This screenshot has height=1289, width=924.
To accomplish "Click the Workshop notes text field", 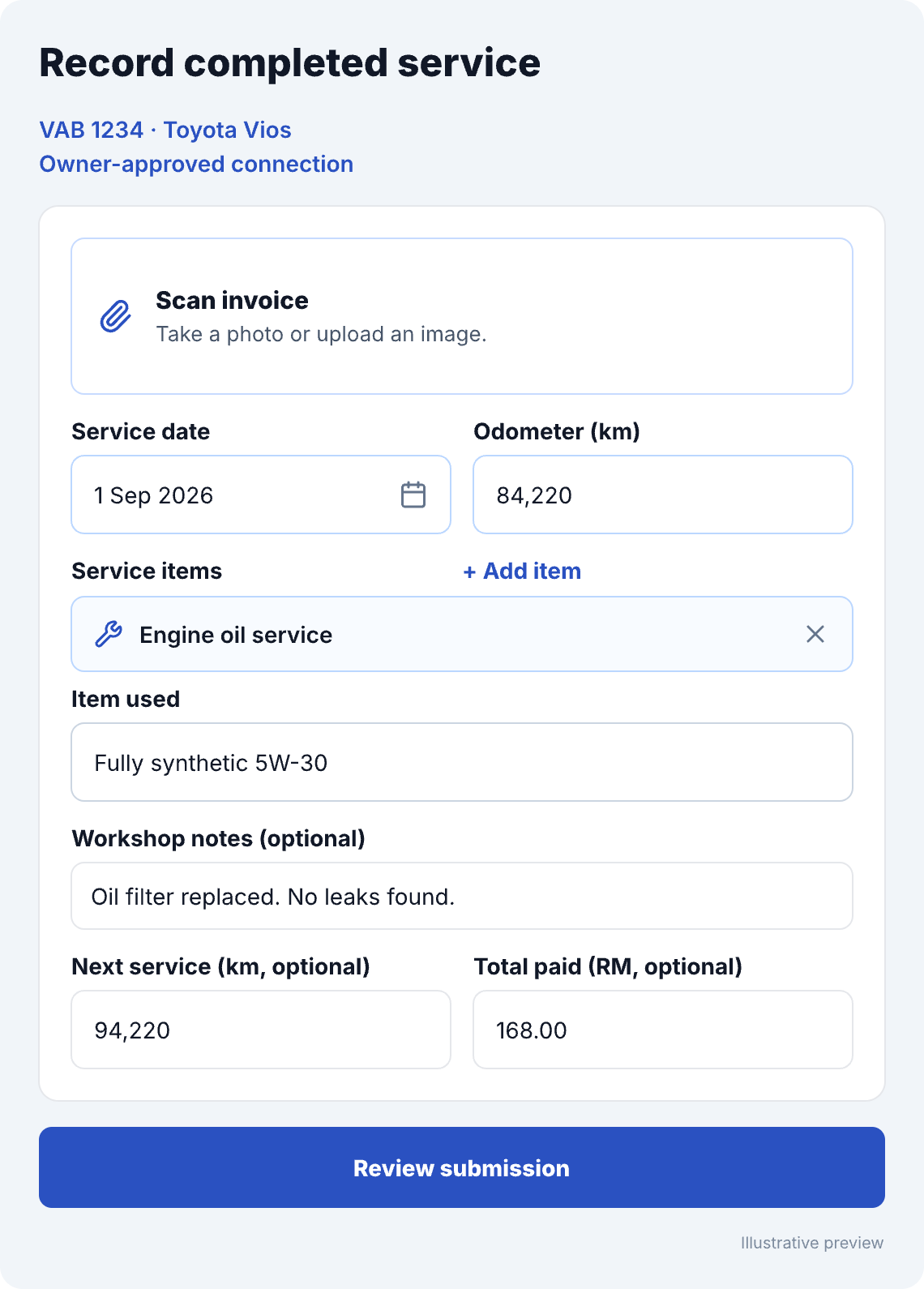I will (x=462, y=896).
